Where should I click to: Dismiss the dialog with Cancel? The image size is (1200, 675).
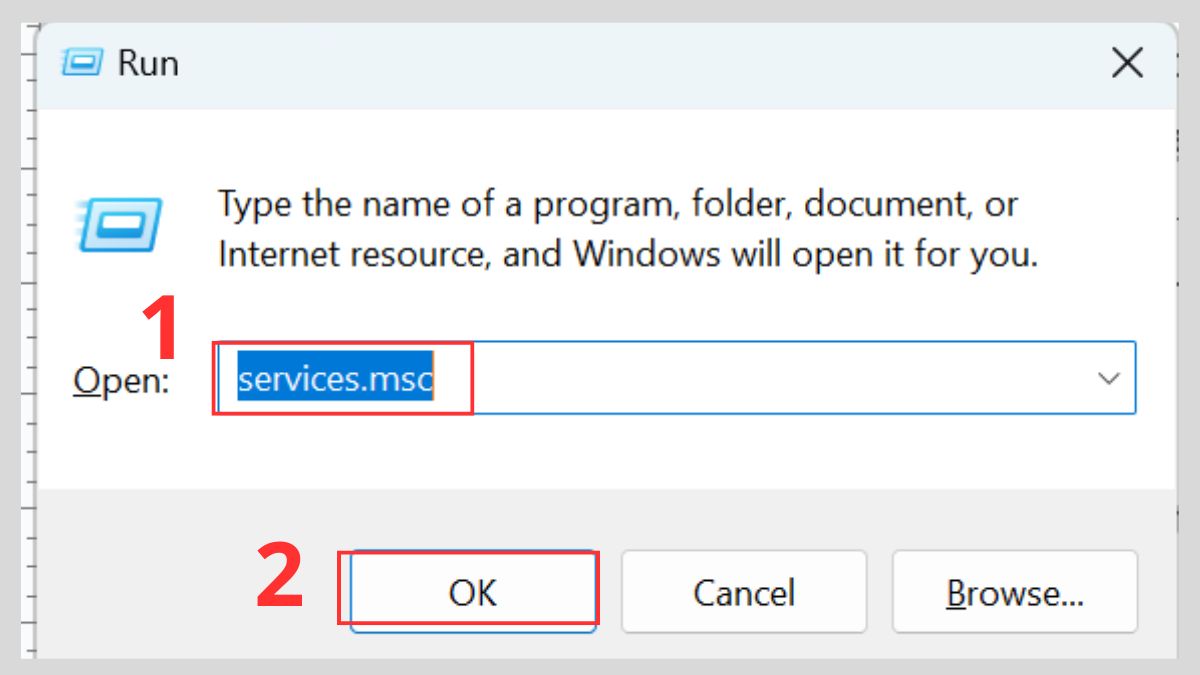tap(744, 592)
